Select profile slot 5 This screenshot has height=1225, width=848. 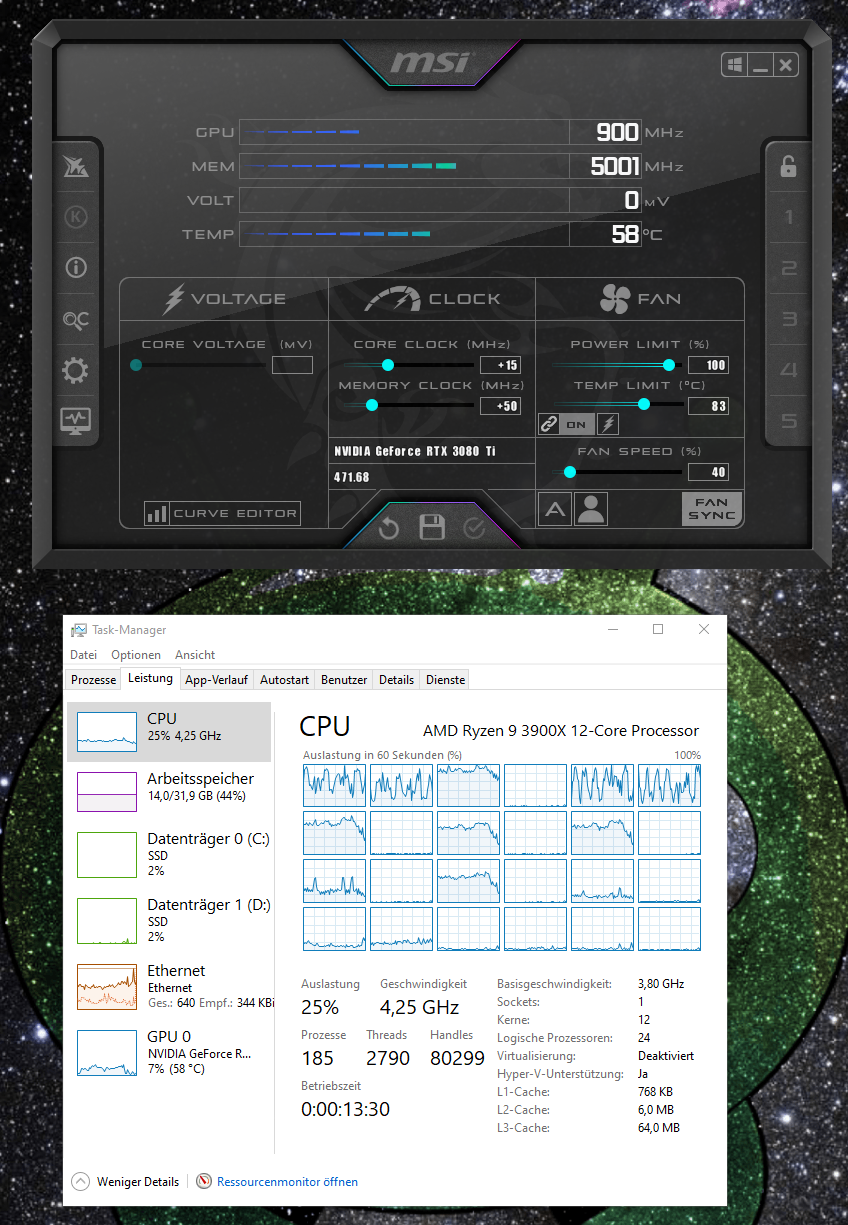(789, 421)
